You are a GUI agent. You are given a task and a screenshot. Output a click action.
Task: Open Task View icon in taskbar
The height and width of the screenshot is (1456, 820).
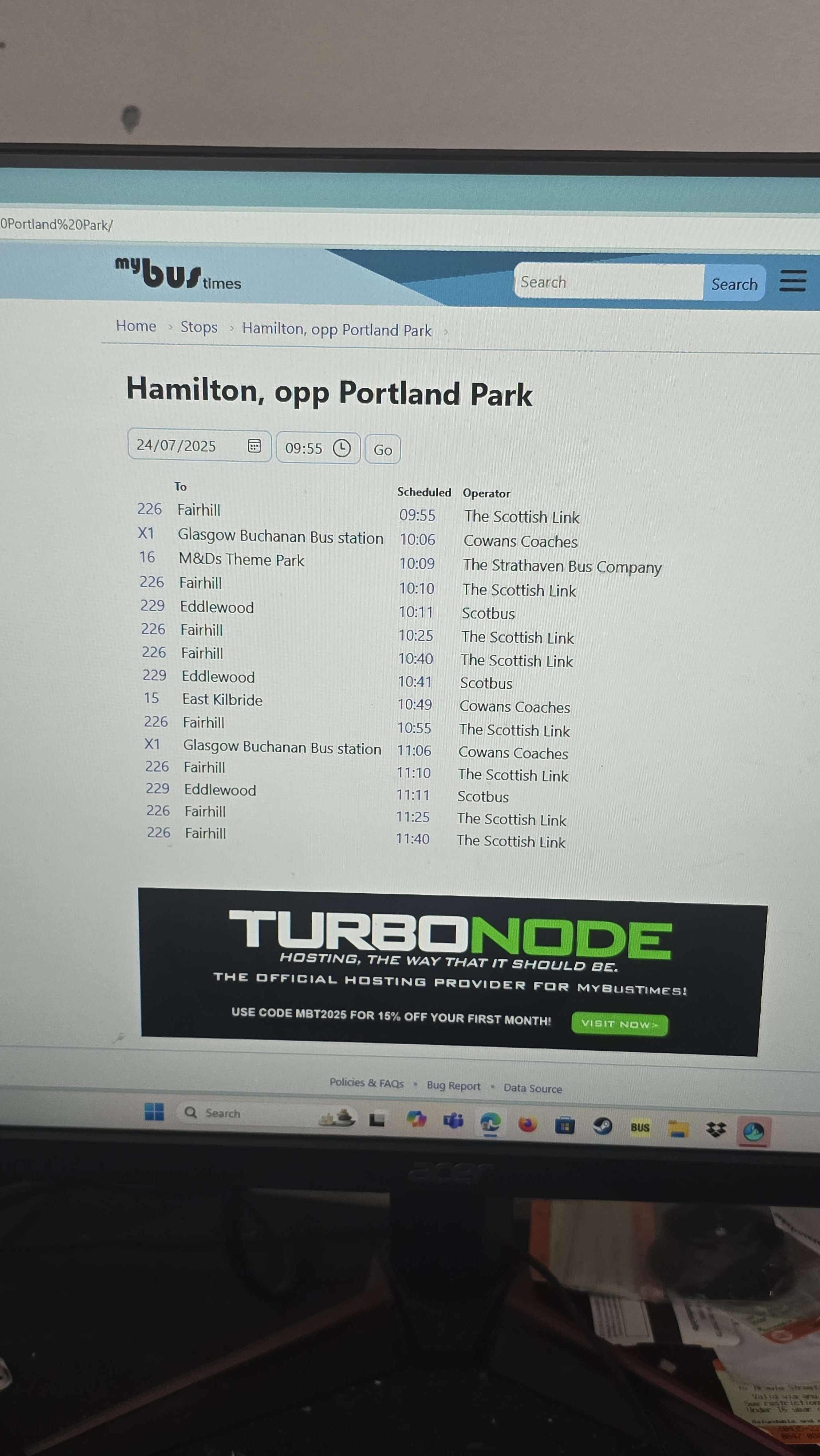[377, 1119]
